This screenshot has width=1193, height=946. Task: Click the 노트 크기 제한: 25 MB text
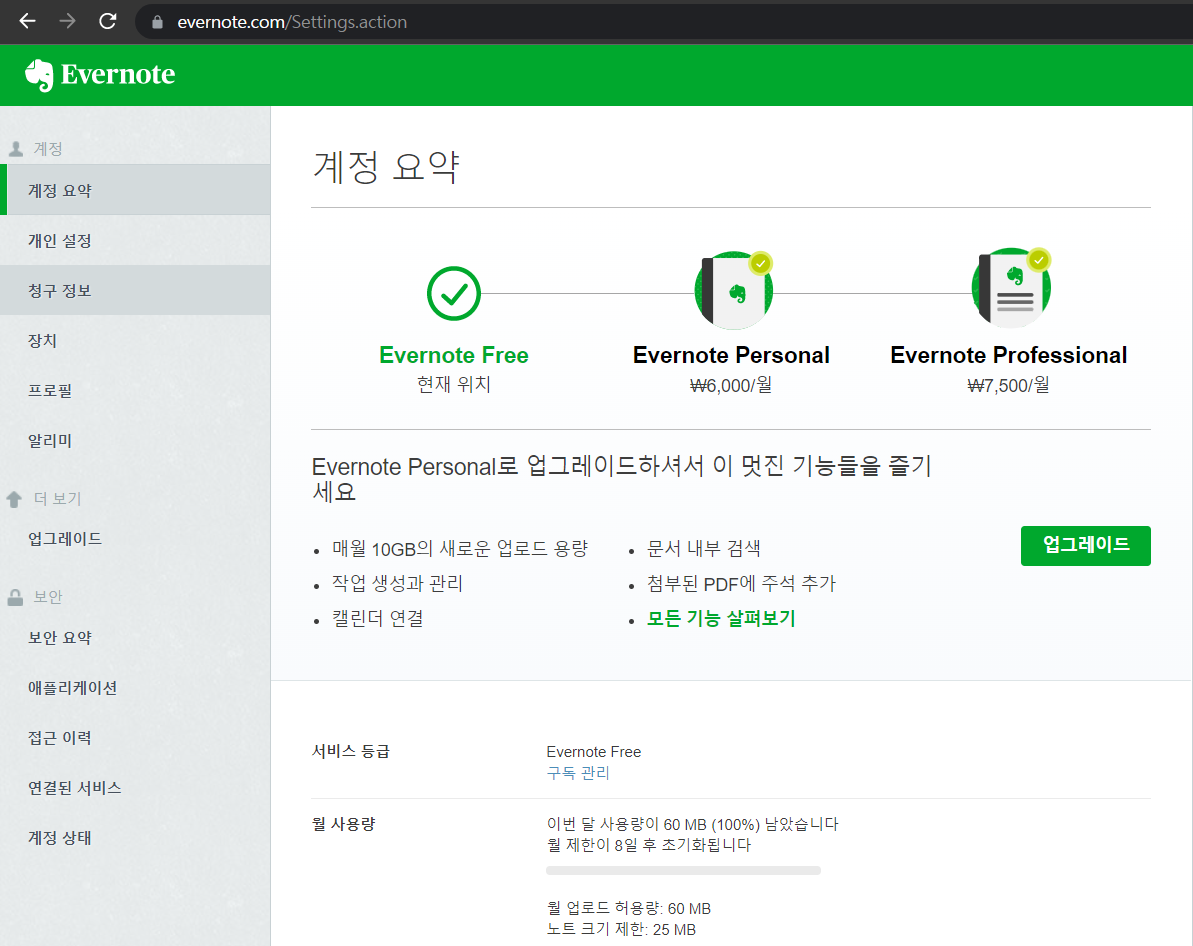tap(621, 929)
